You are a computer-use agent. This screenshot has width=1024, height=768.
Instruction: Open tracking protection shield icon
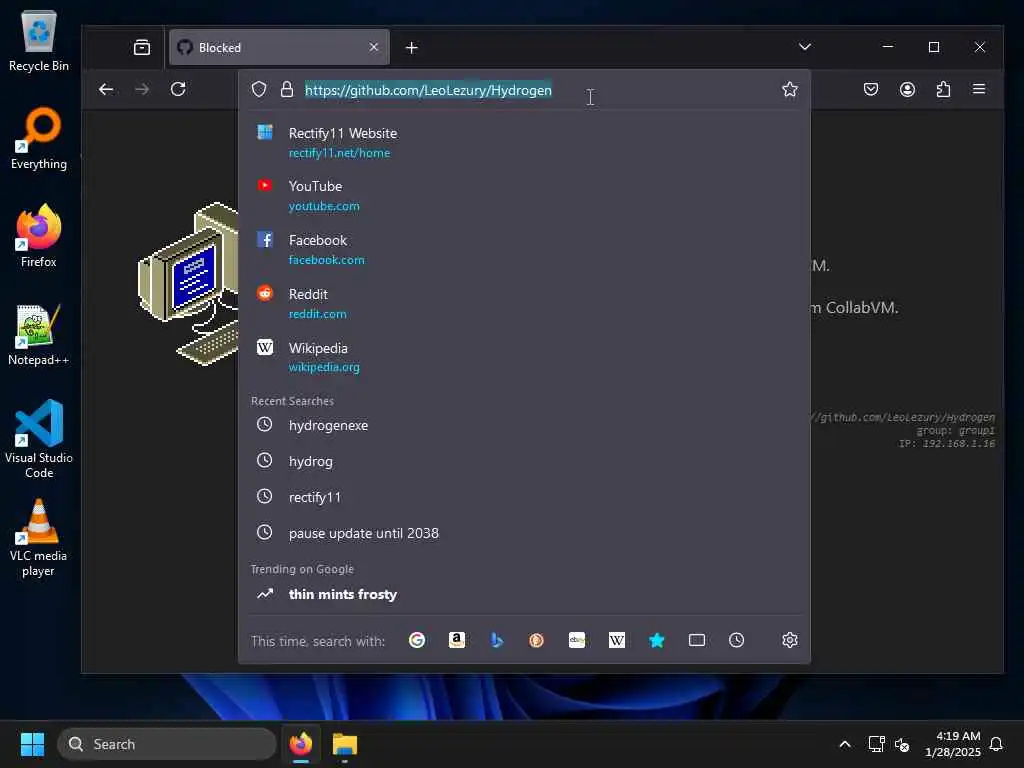259,89
